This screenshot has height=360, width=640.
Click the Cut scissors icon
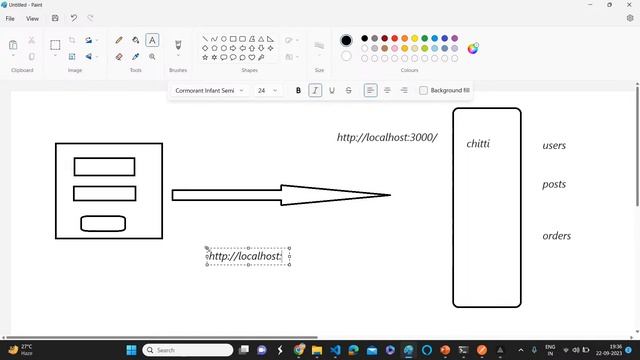[x=31, y=40]
